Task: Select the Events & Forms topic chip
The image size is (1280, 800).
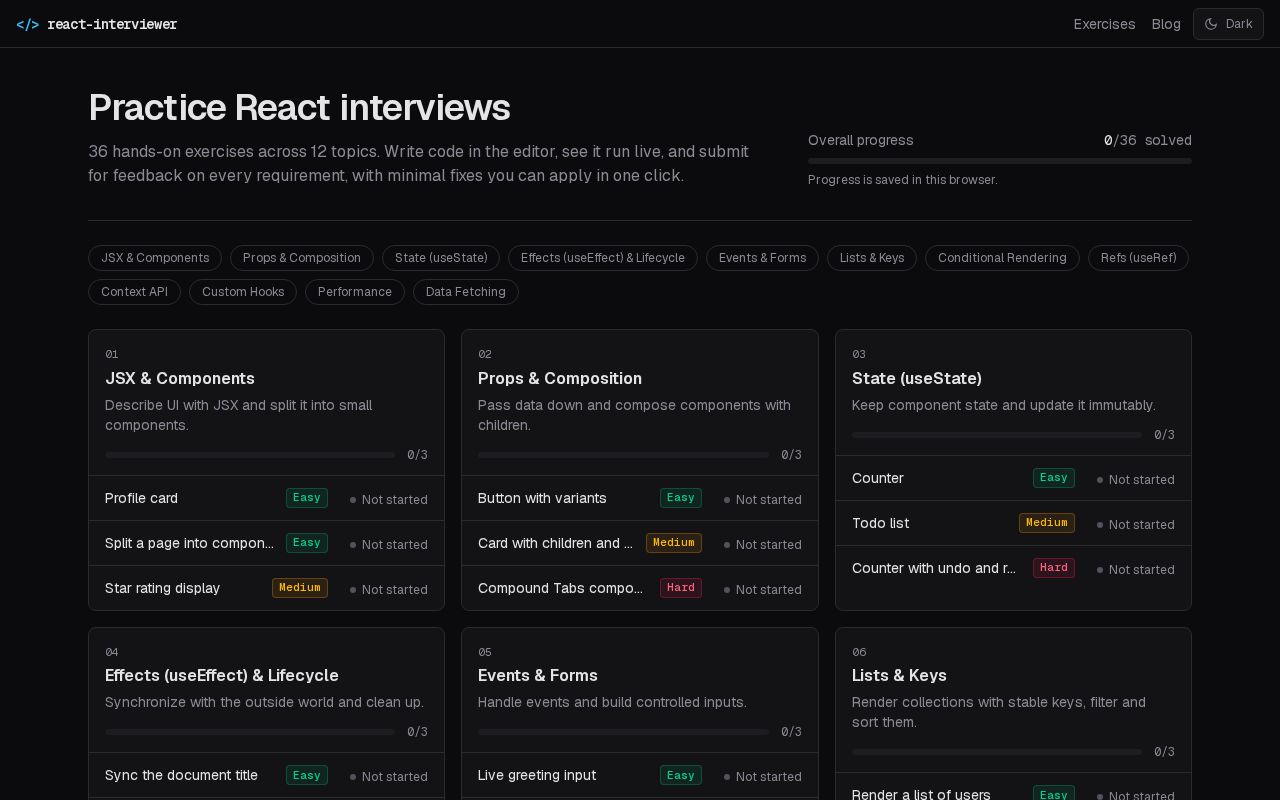Action: [762, 258]
